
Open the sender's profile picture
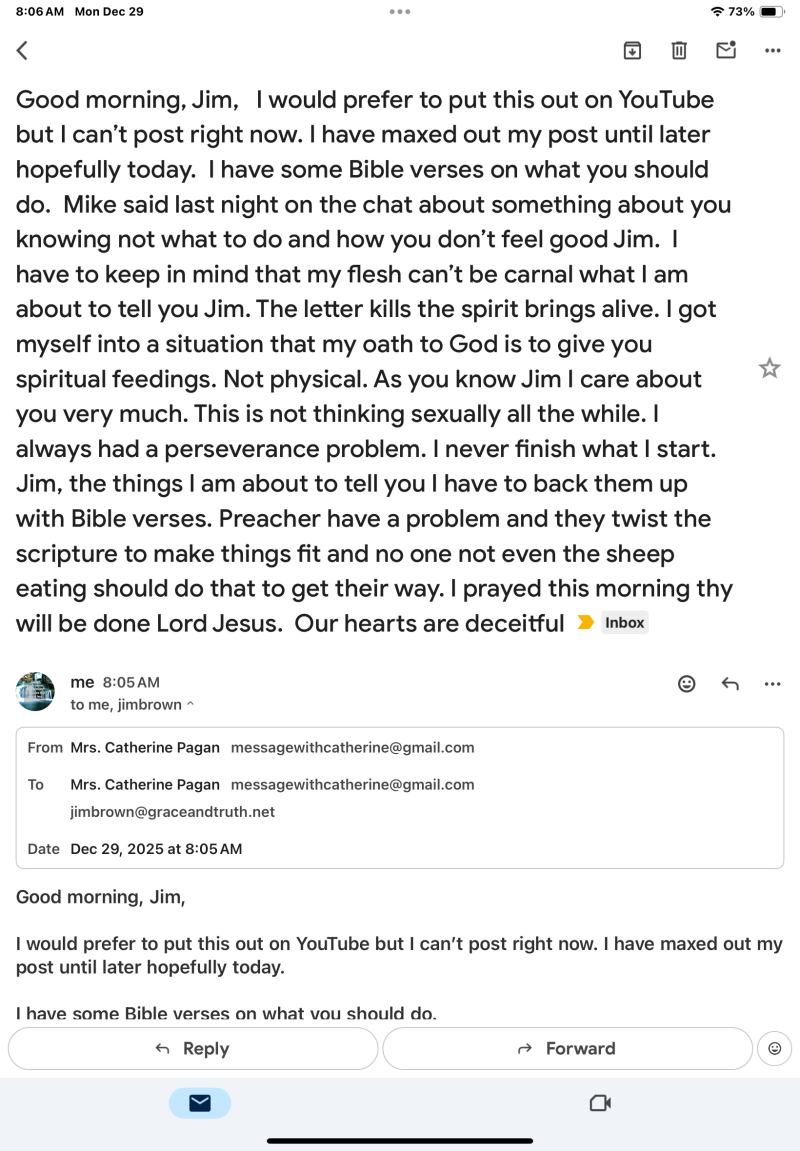tap(36, 692)
